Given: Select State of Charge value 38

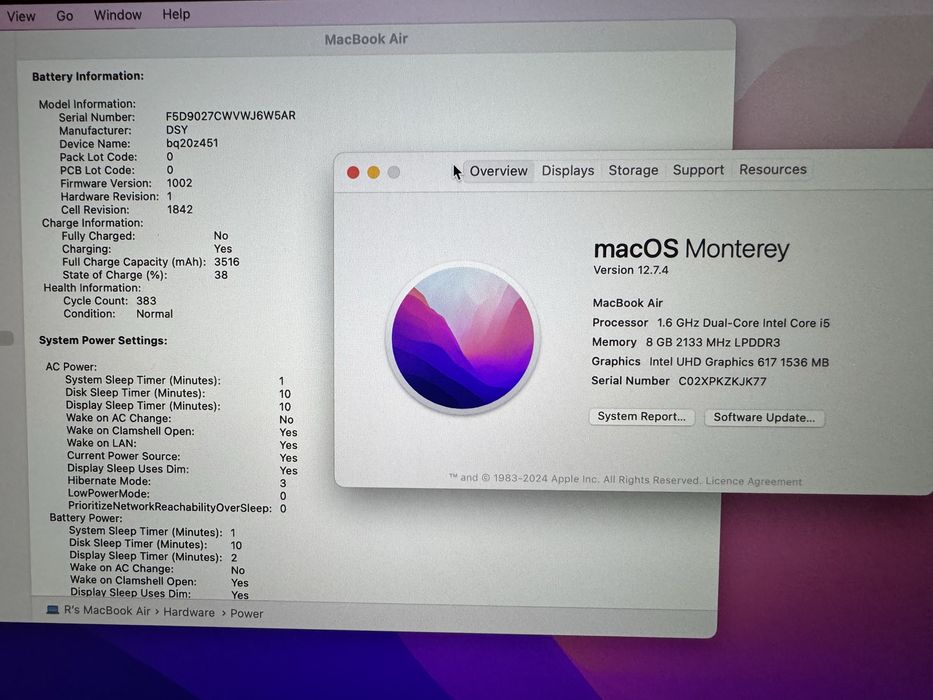Looking at the screenshot, I should click(221, 275).
